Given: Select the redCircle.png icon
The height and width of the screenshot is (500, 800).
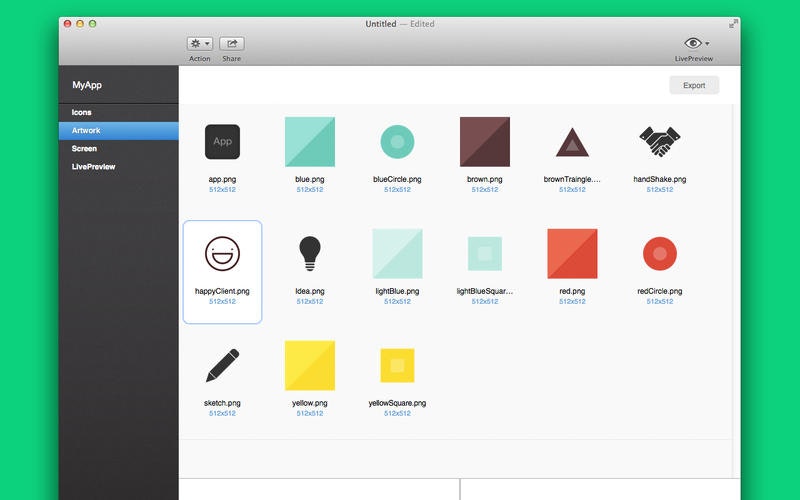Looking at the screenshot, I should point(660,254).
